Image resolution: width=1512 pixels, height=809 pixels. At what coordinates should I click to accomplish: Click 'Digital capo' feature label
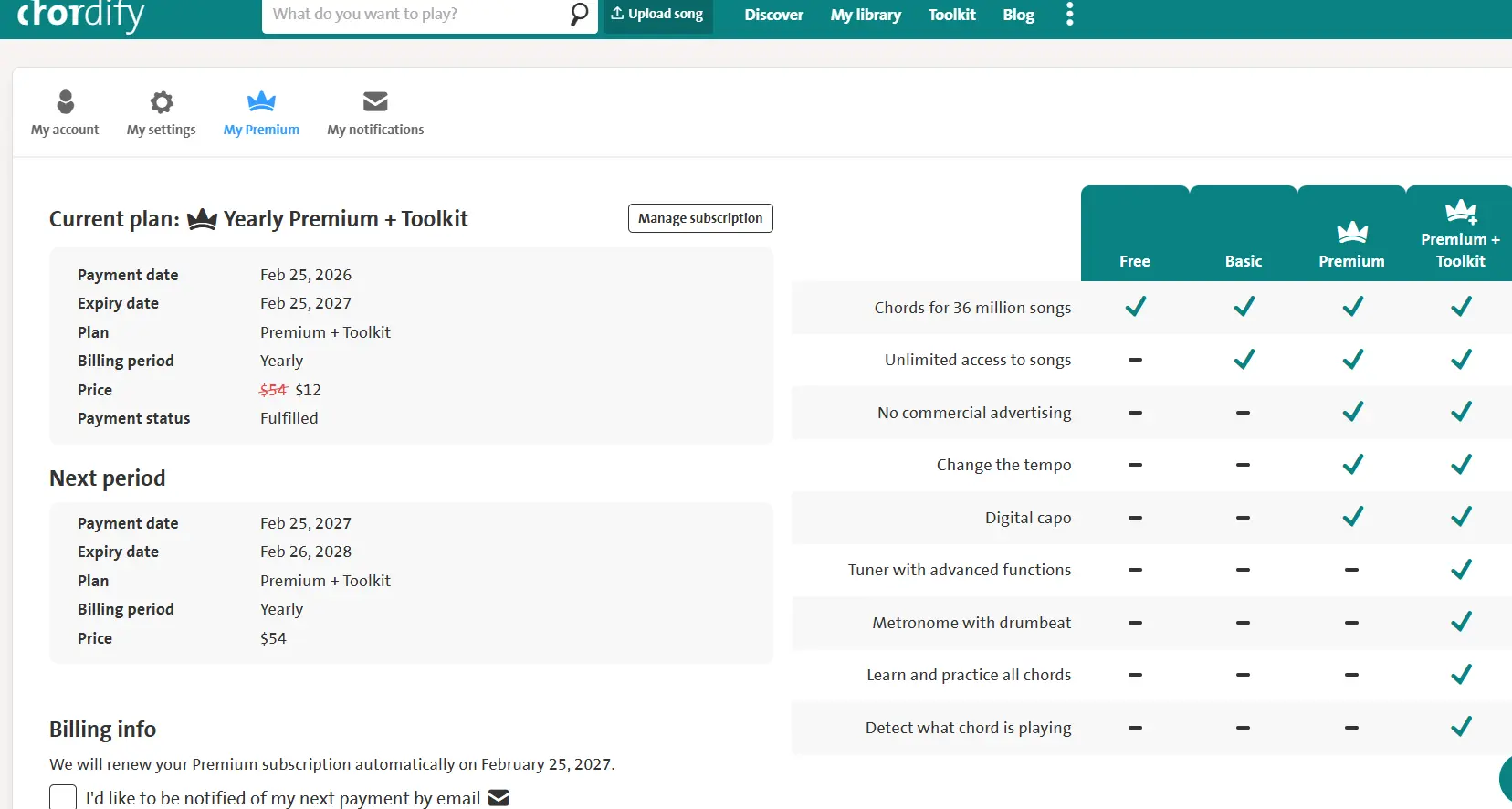(x=1028, y=518)
